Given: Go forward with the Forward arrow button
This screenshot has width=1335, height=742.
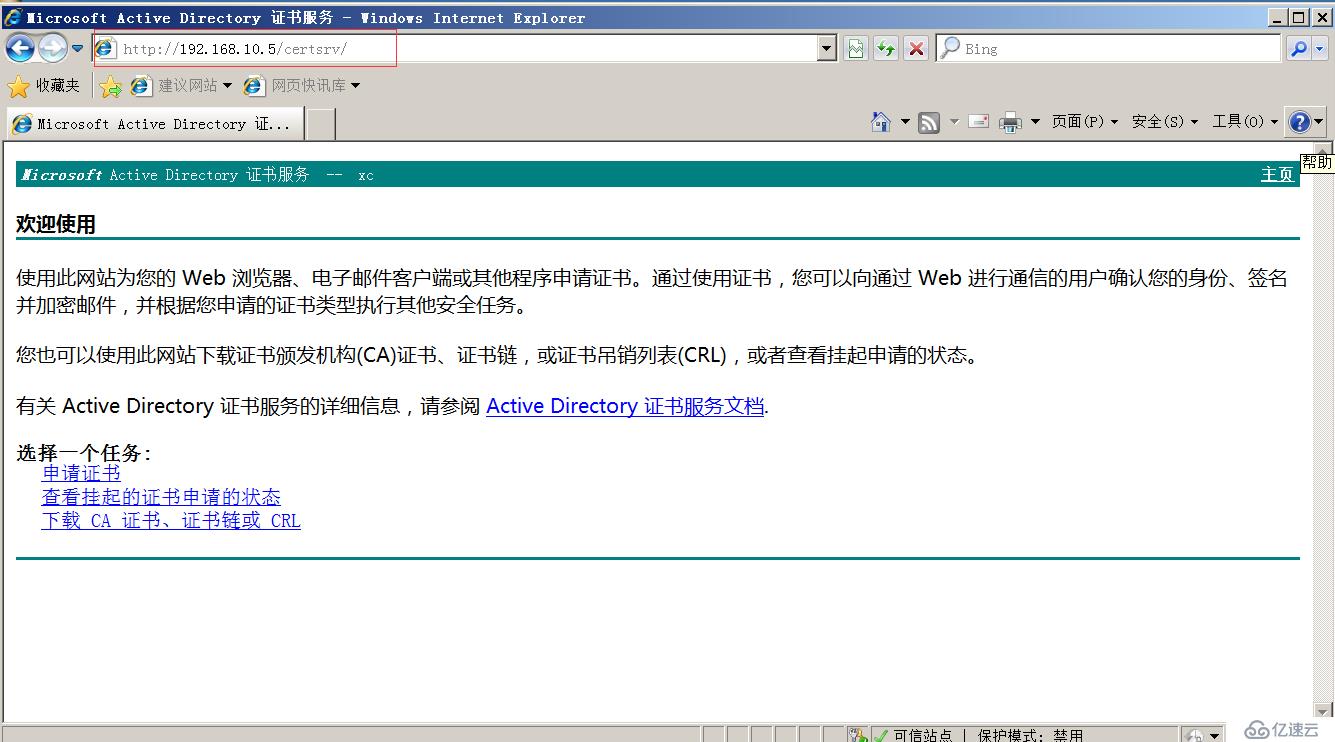Looking at the screenshot, I should (x=52, y=48).
